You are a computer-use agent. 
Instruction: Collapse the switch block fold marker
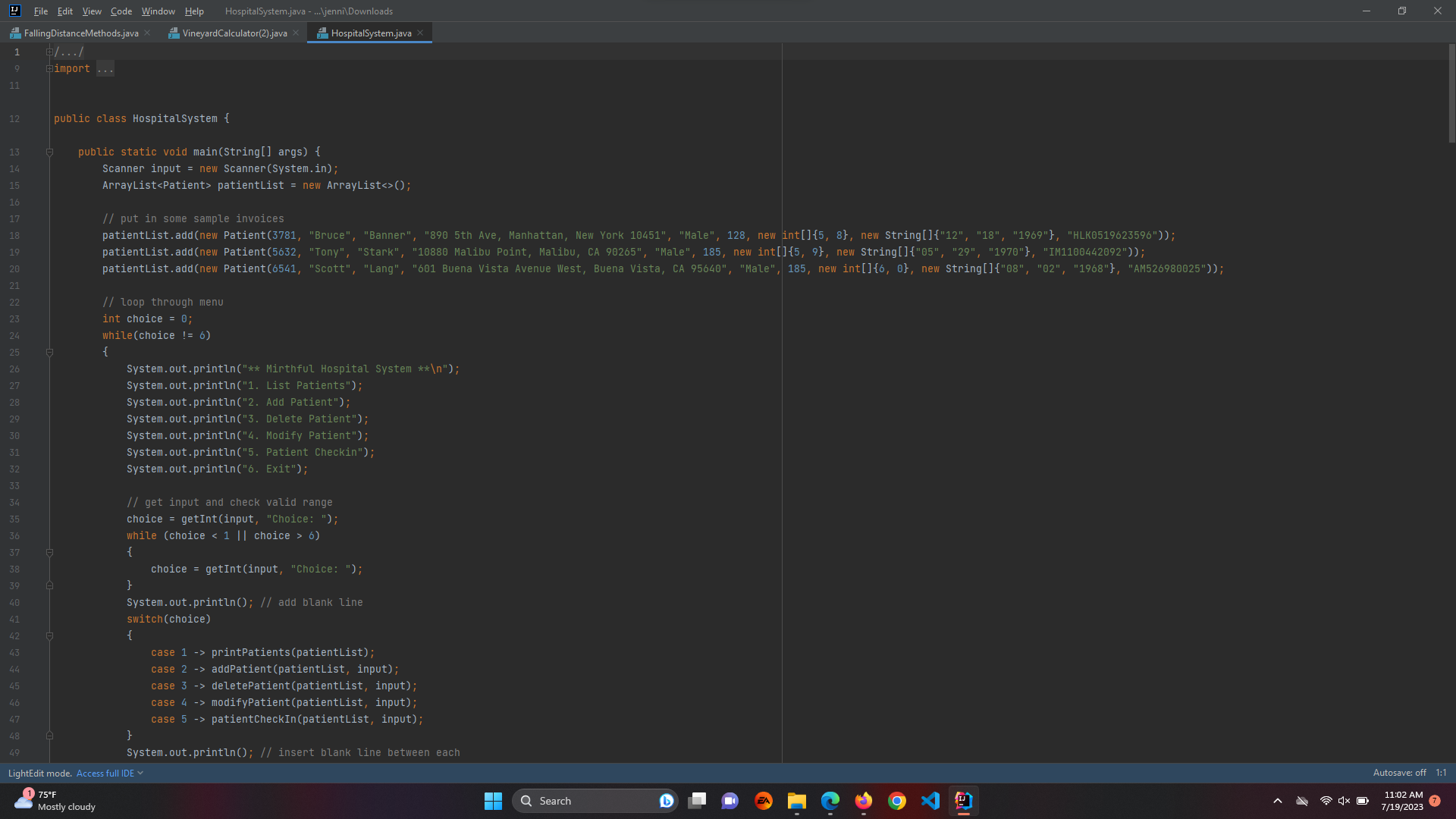point(49,635)
